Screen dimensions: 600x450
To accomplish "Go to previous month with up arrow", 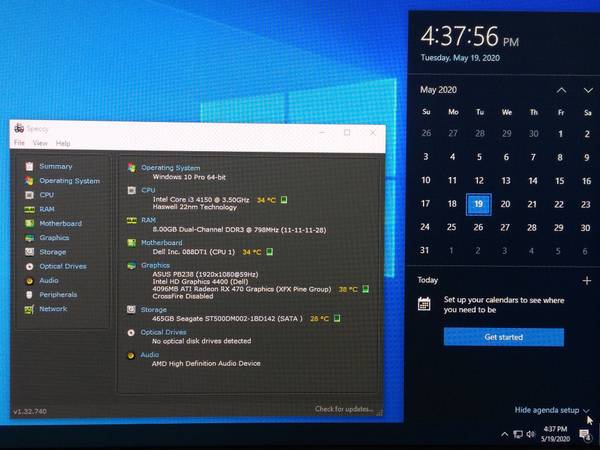I will point(558,90).
